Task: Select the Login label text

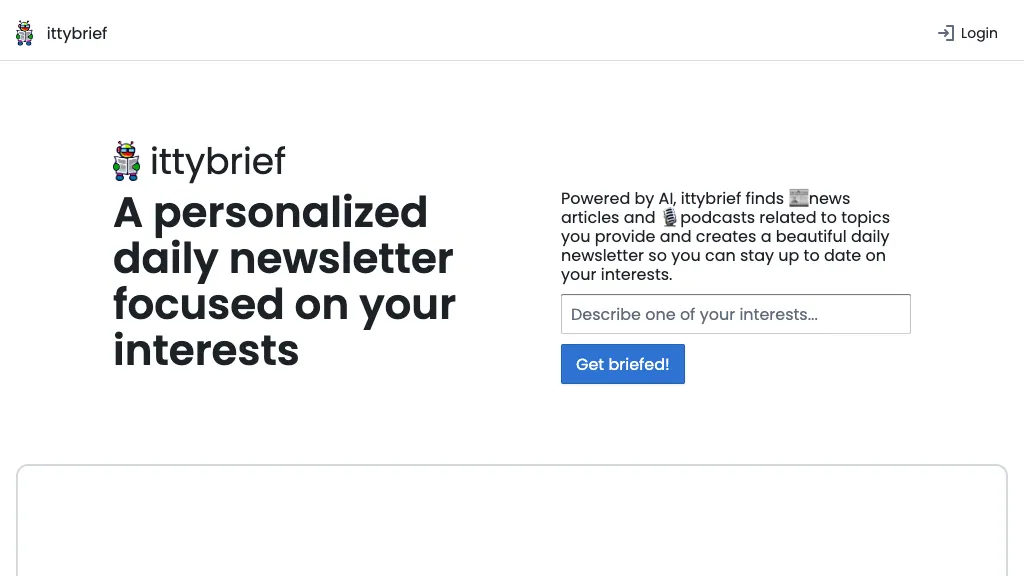Action: point(979,33)
